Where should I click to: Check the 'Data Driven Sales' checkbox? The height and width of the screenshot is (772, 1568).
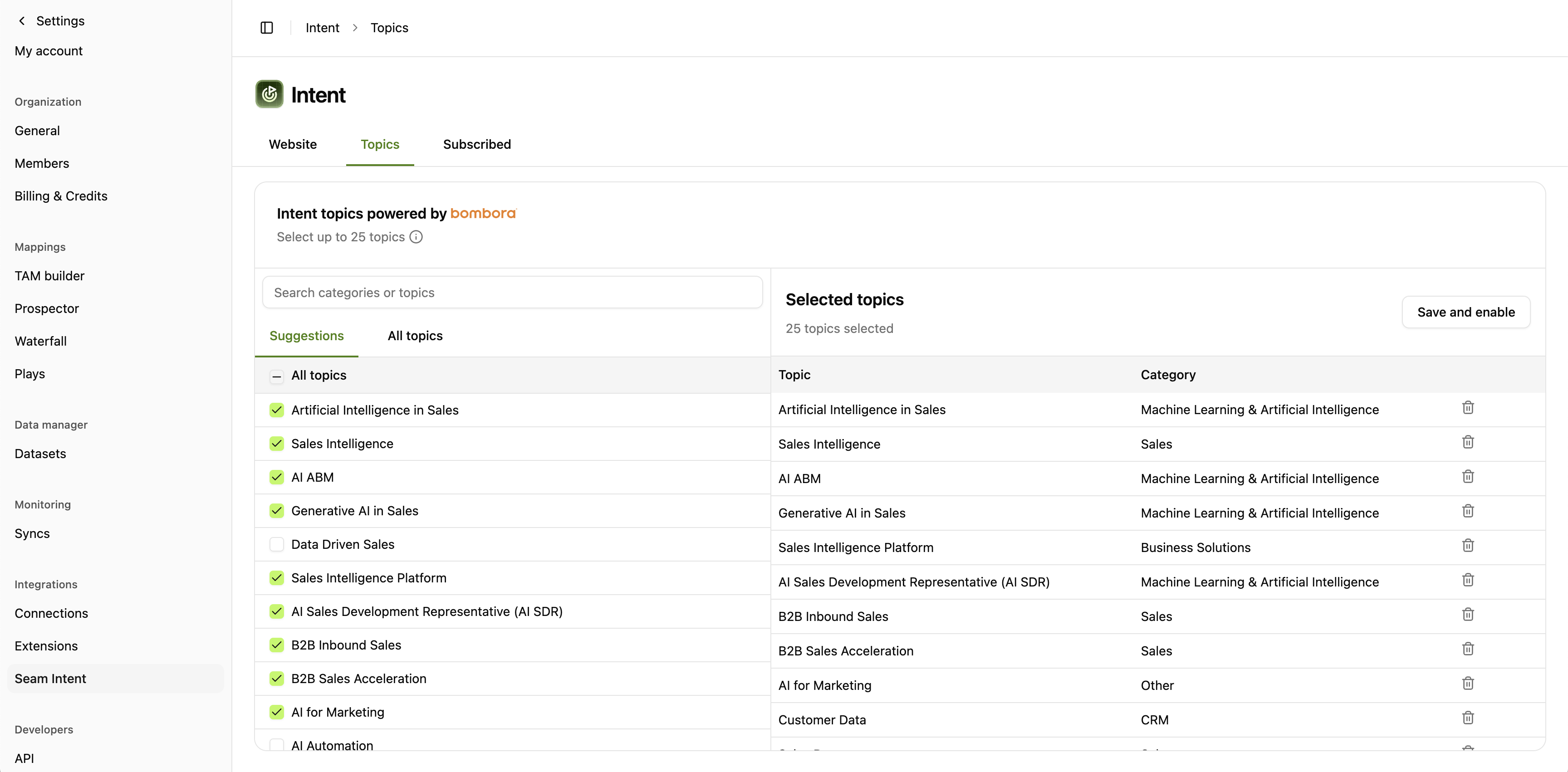277,544
